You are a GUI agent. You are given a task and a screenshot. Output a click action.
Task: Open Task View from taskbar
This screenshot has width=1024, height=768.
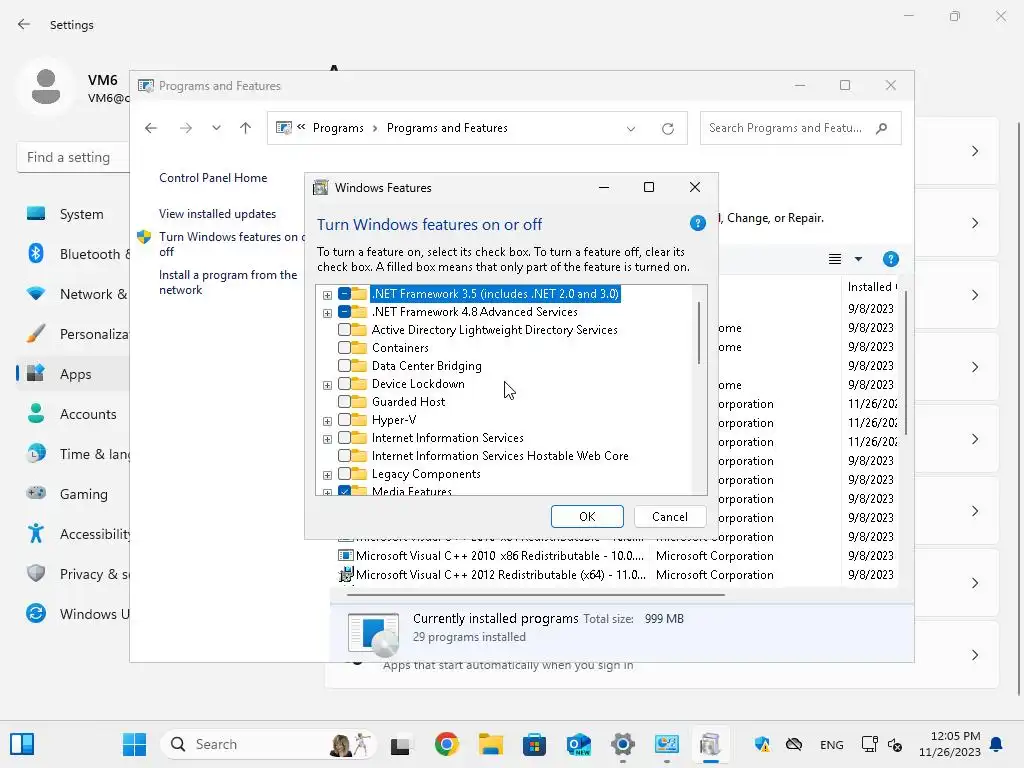tap(400, 744)
